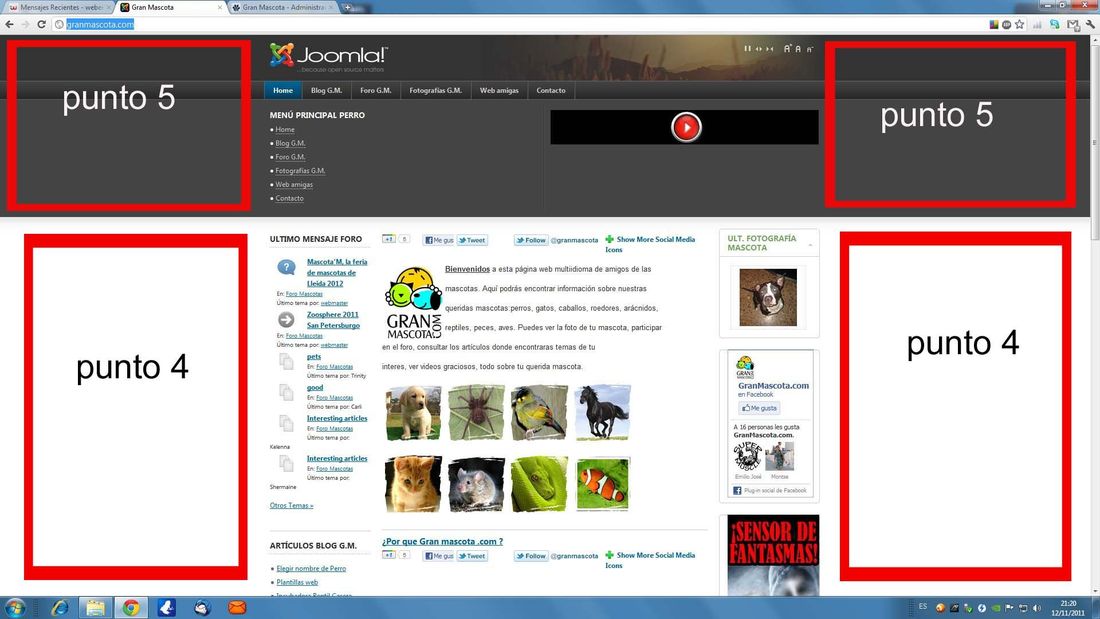The width and height of the screenshot is (1100, 619).
Task: Click the top Google +1 button
Action: 389,239
